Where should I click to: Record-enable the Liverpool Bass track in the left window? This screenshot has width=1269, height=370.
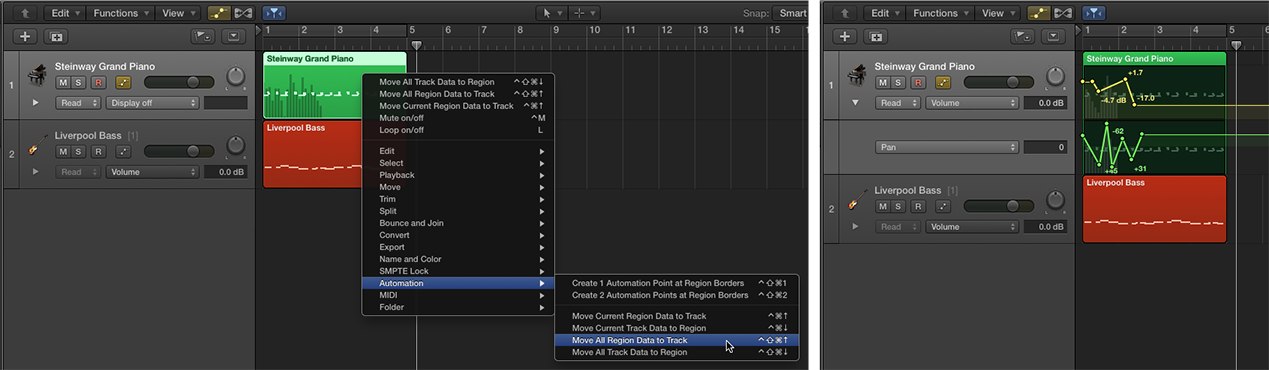[x=98, y=151]
